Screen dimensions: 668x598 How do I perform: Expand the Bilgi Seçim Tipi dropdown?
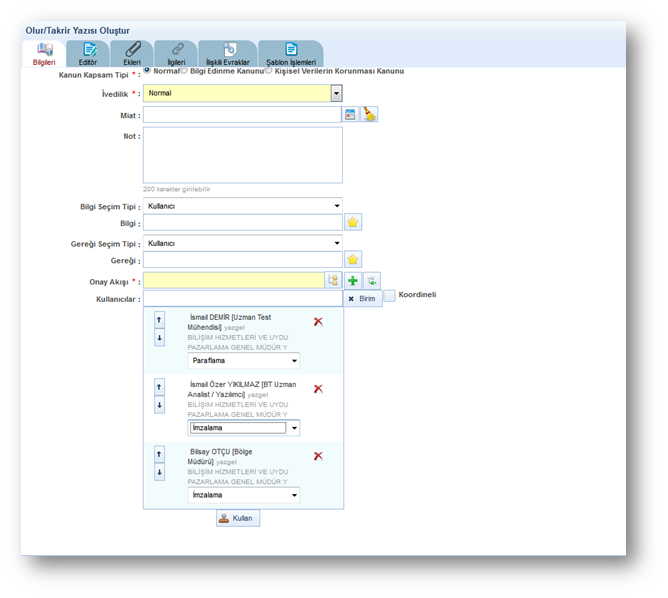tap(336, 205)
